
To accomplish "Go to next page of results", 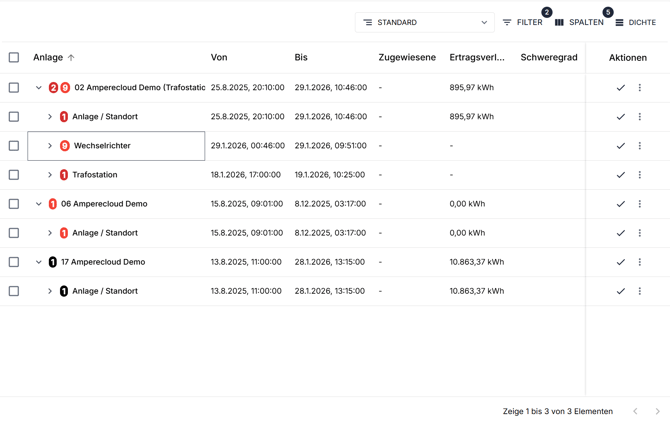I will [657, 411].
